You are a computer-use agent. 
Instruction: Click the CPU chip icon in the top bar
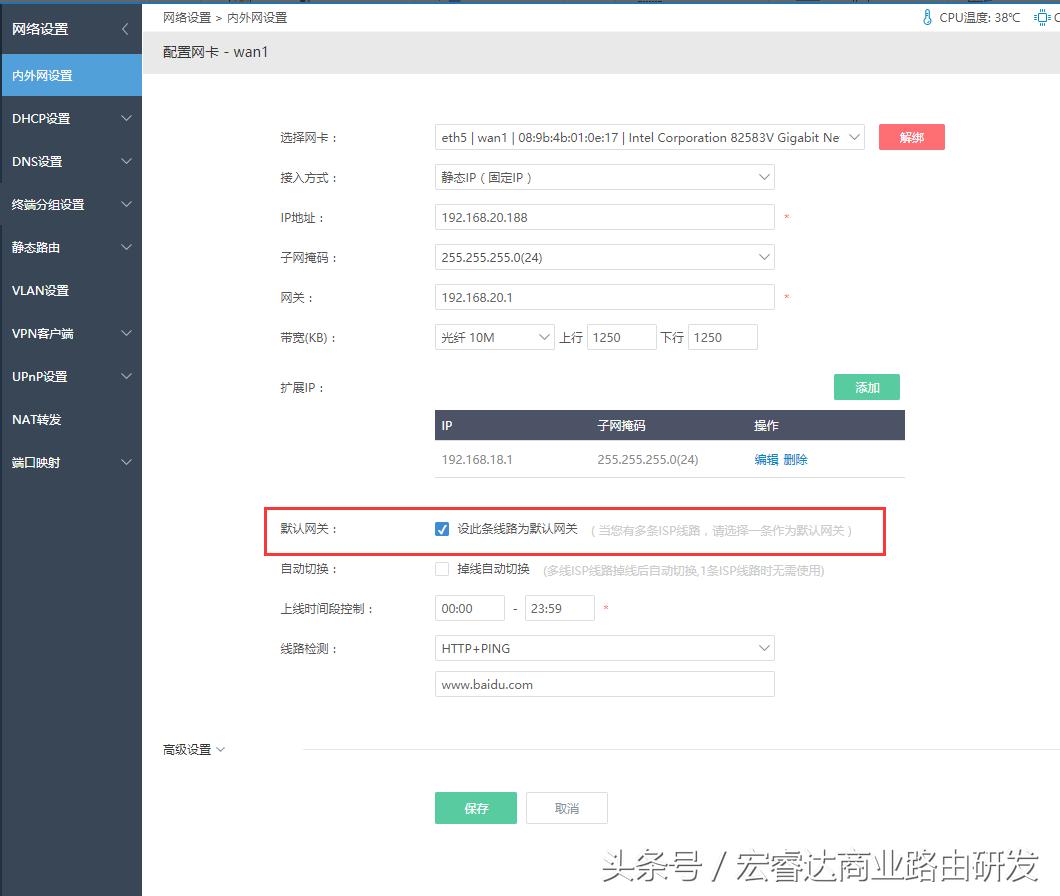coord(1042,16)
